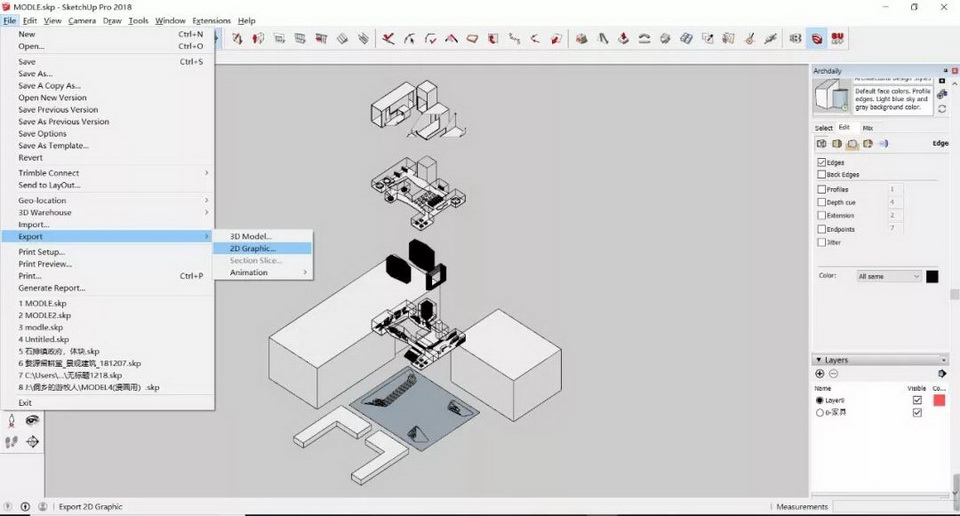Set 0-家具 as the active layer
This screenshot has width=960, height=516.
pos(820,412)
